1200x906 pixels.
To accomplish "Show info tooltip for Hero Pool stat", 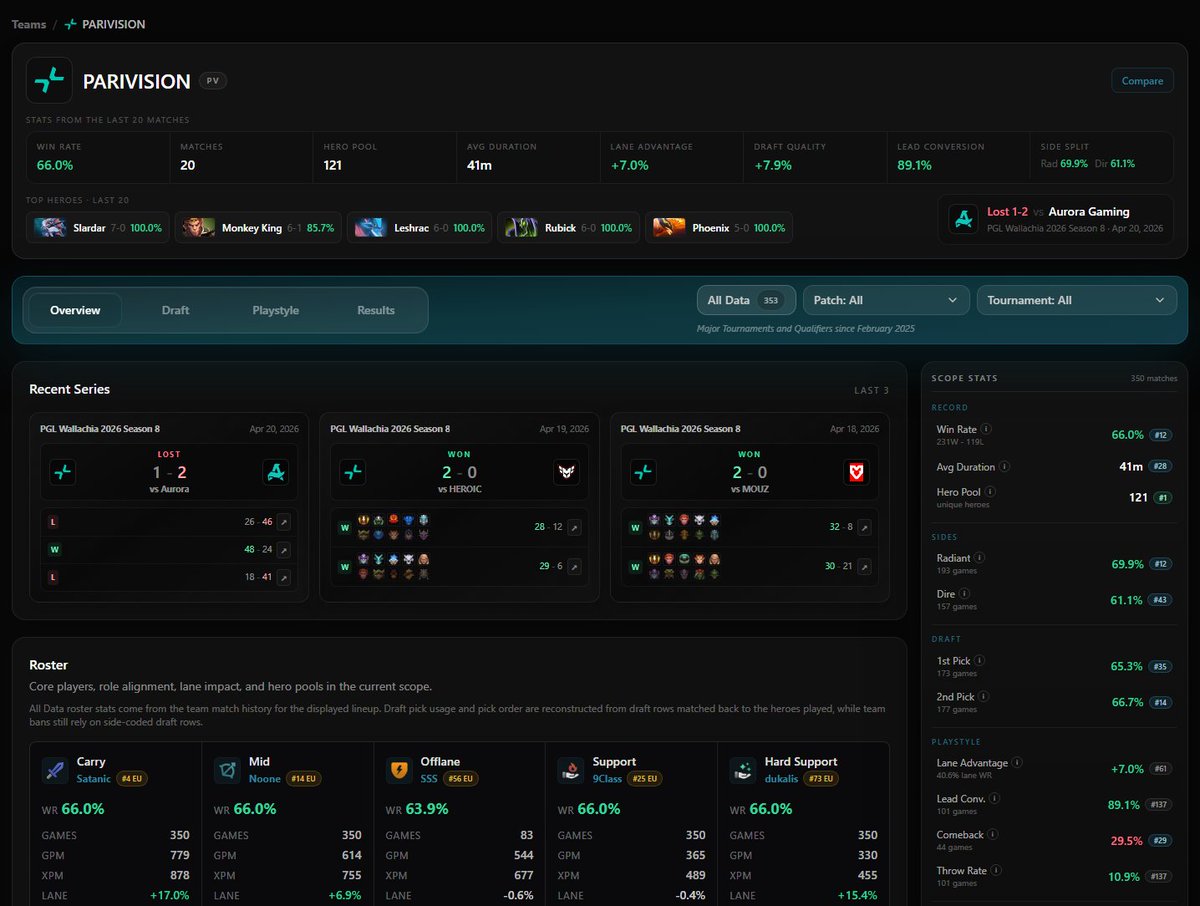I will [x=992, y=492].
